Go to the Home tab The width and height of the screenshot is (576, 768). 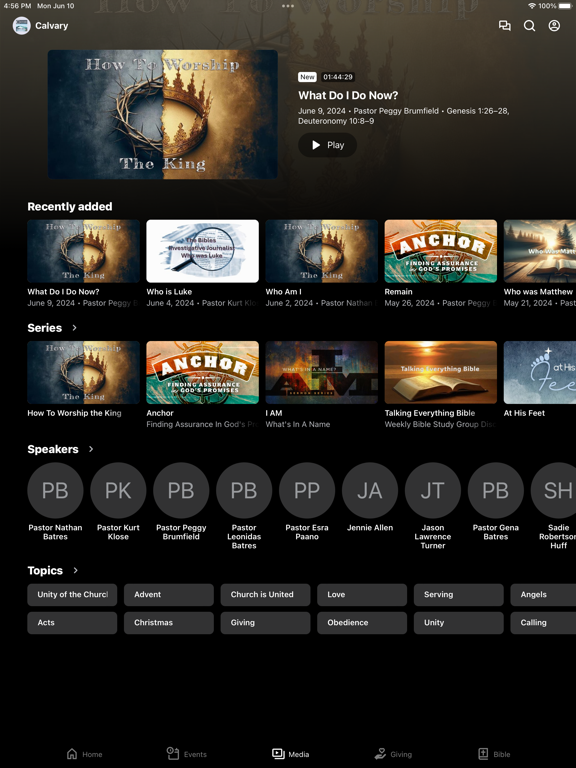click(x=84, y=754)
